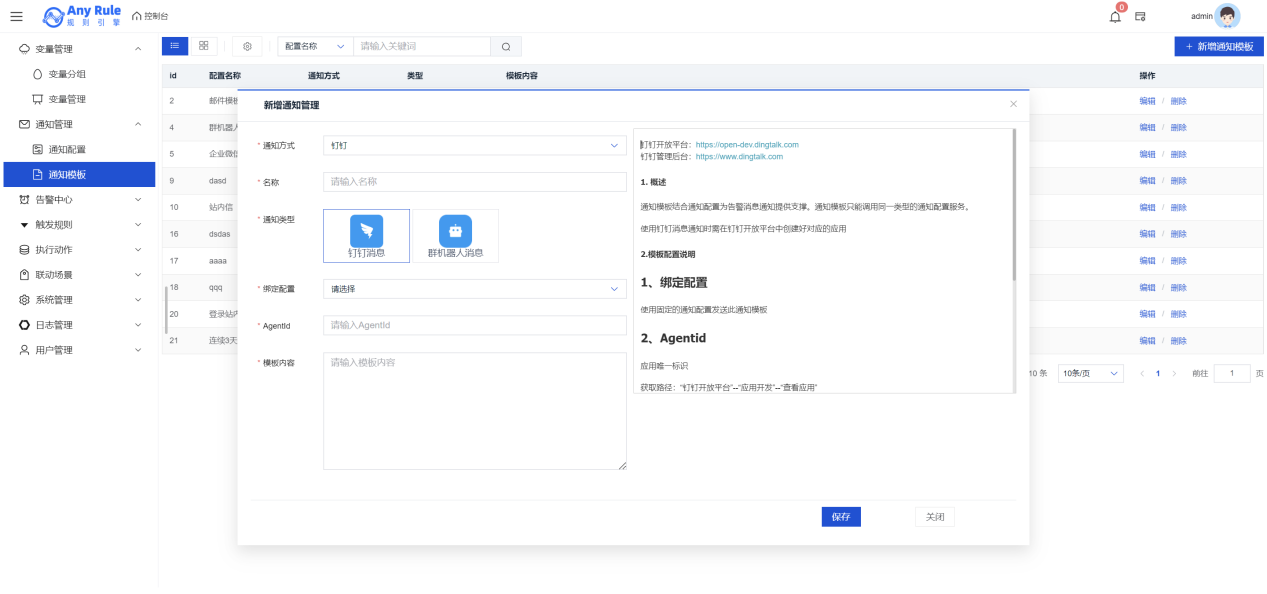
Task: Click icon next to notification bell
Action: point(1140,16)
